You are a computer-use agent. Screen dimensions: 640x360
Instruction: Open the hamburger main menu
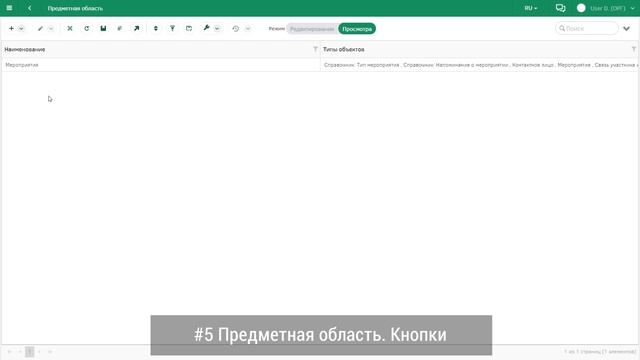(x=9, y=8)
